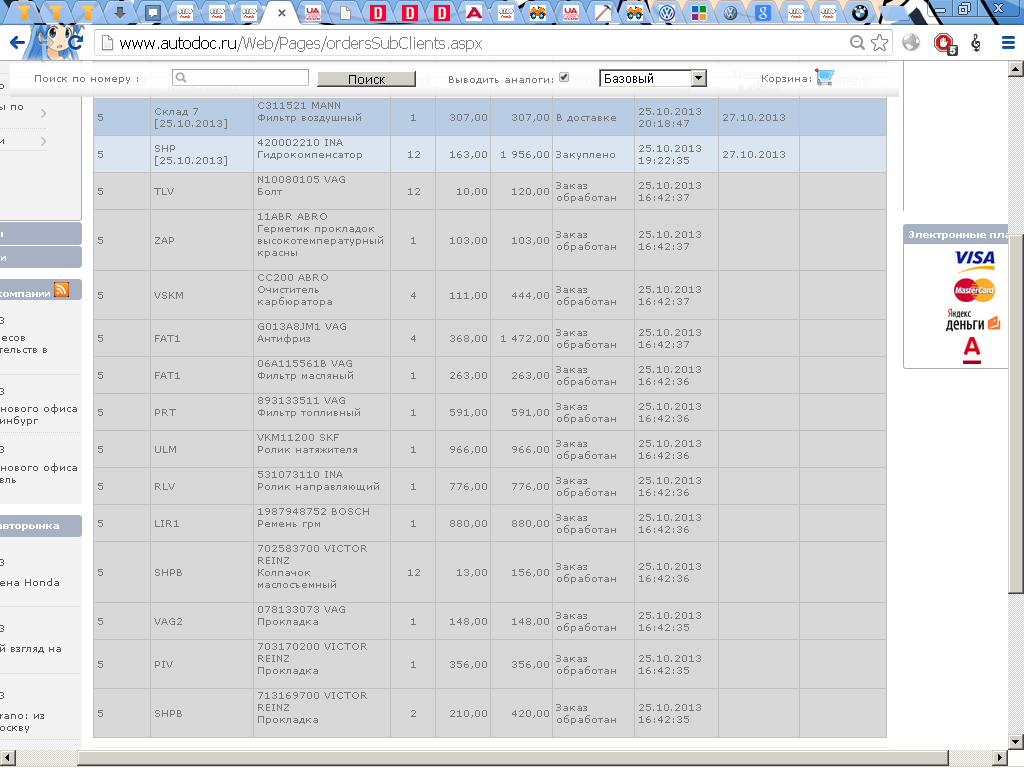This screenshot has width=1024, height=768.
Task: Click the Поиск по номеру input field
Action: [x=240, y=77]
